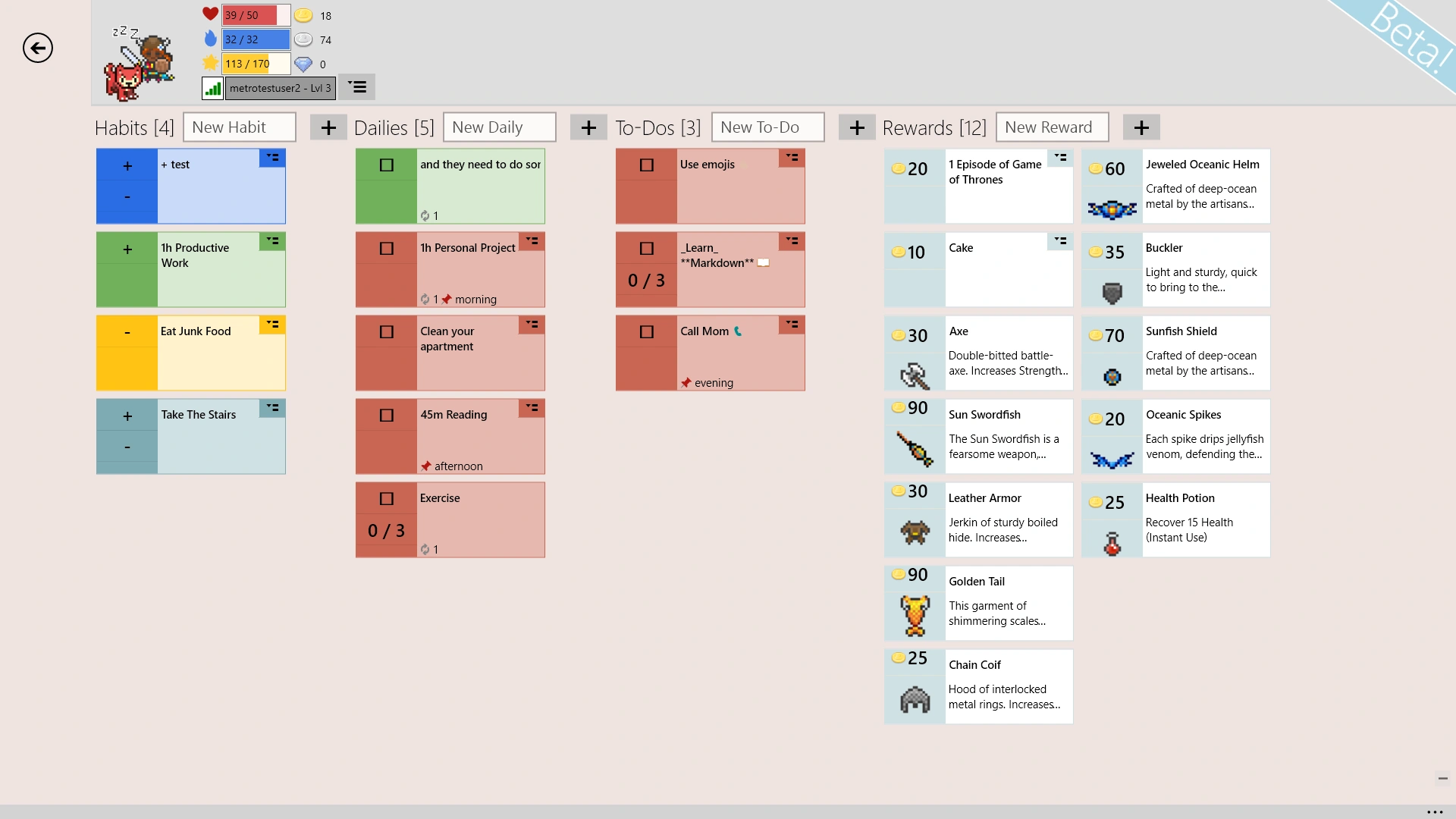Click the New To-Do input field
Screen dimensions: 1456x819
click(767, 127)
